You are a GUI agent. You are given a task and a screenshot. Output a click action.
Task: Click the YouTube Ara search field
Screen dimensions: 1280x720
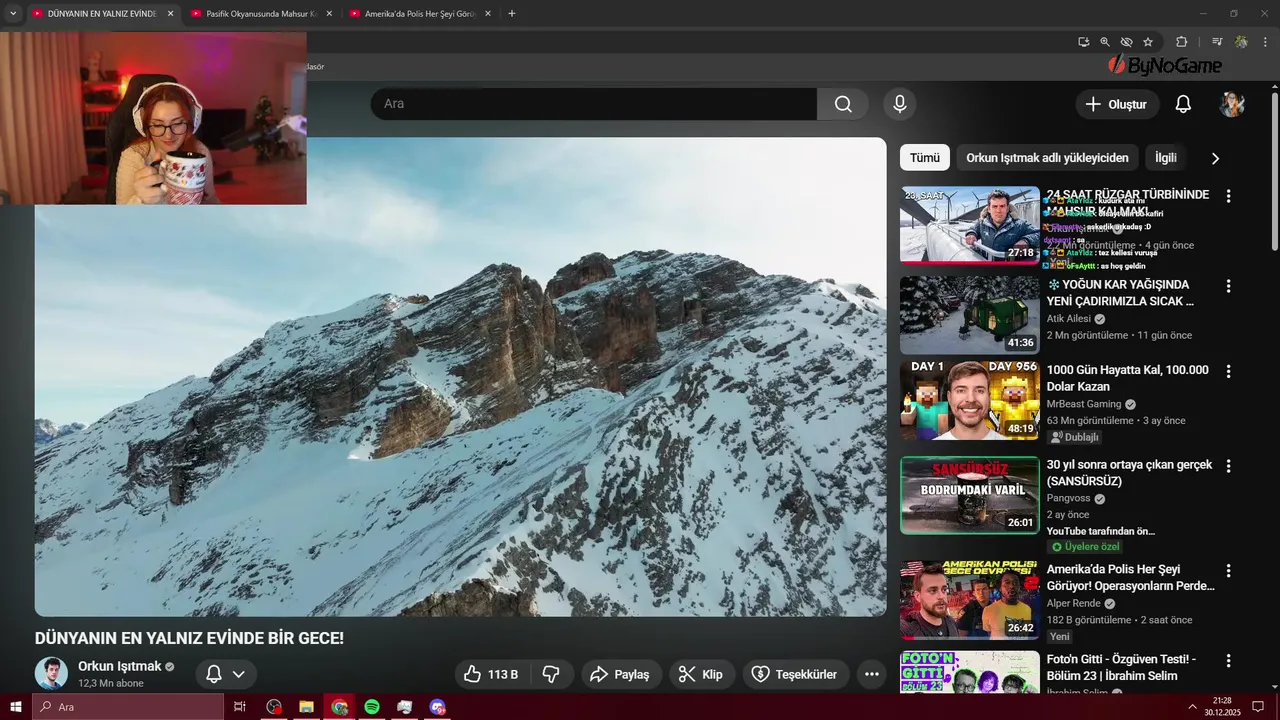click(x=594, y=104)
